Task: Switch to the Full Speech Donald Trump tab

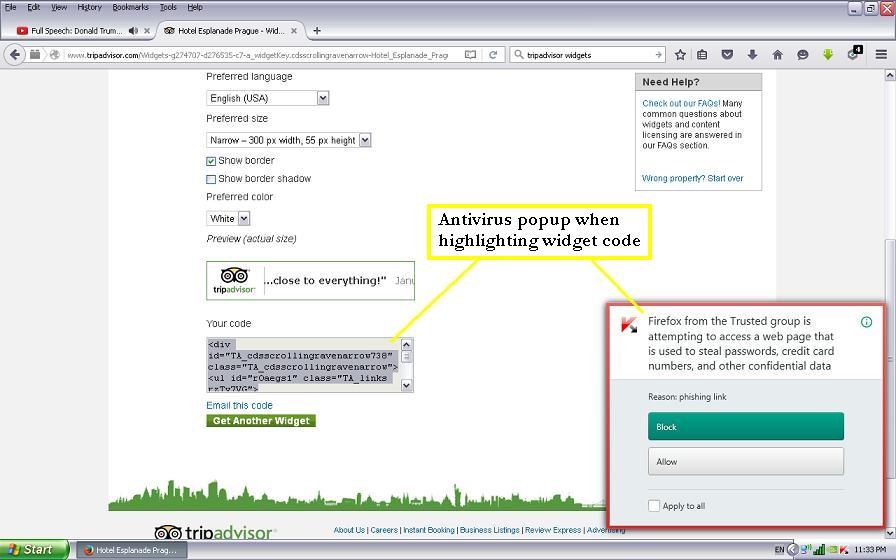Action: [70, 31]
